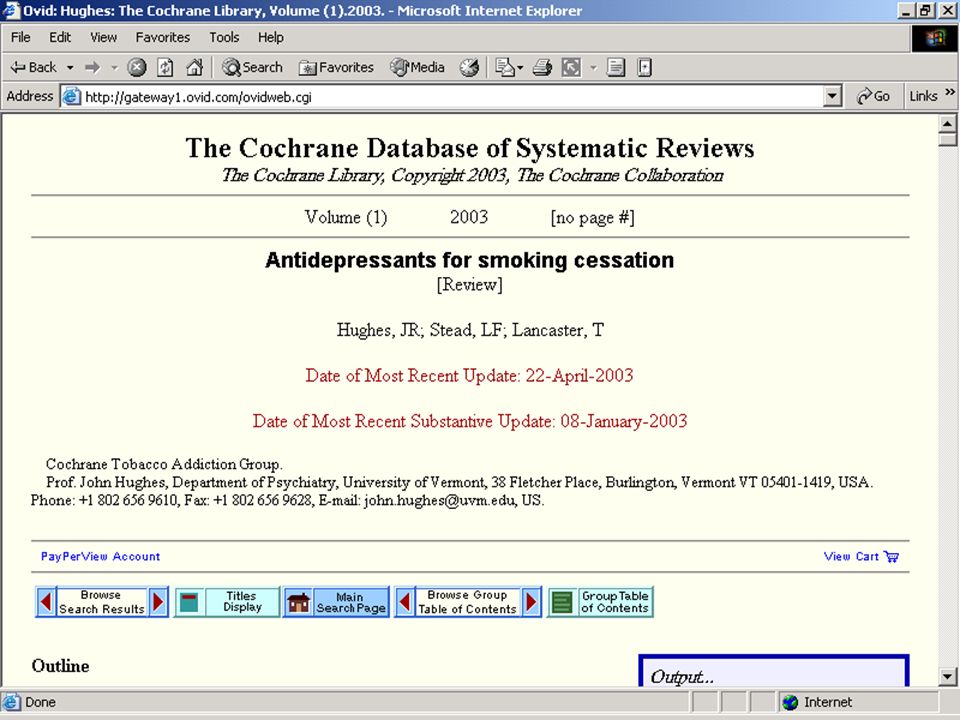Click the last icon in the browser toolbar
This screenshot has height=720, width=960.
pos(644,67)
